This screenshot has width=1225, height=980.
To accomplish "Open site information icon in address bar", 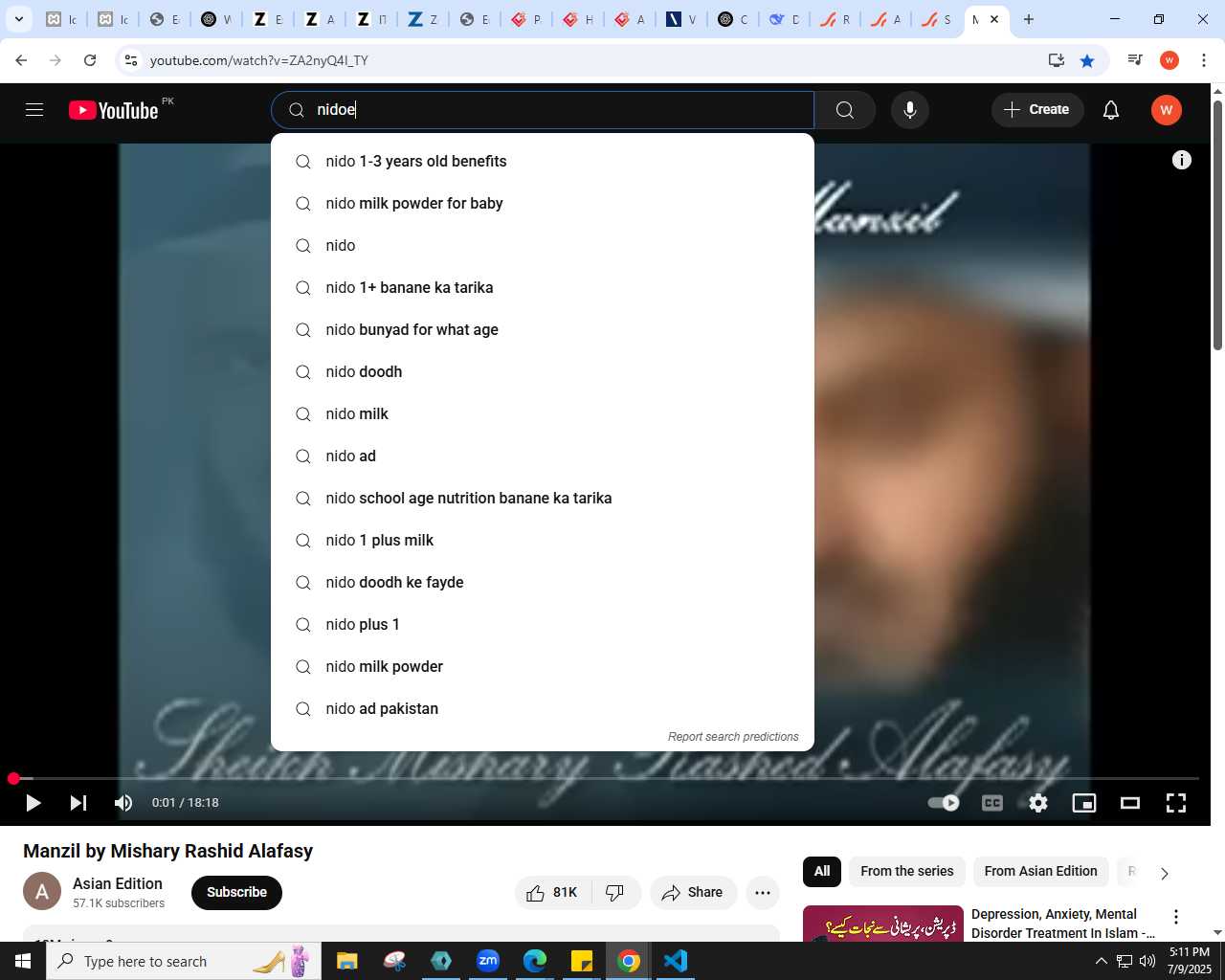I will (131, 60).
